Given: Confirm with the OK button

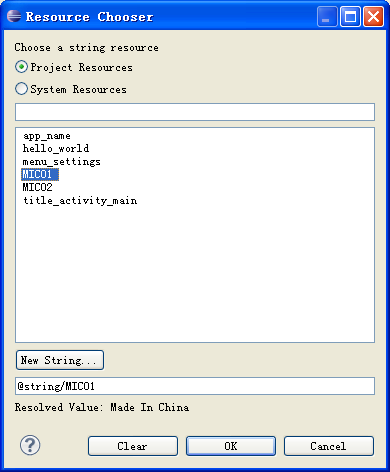Looking at the screenshot, I should 231,446.
